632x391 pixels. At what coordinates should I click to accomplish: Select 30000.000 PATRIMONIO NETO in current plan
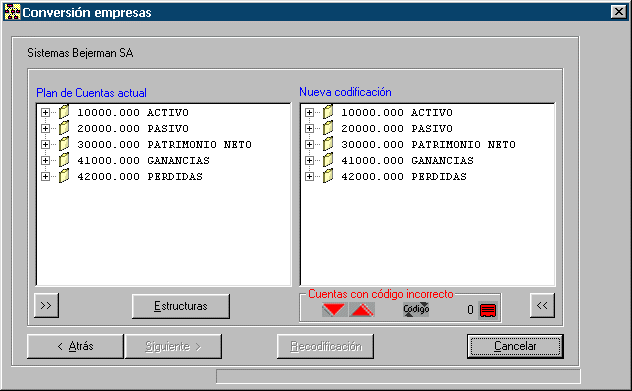coord(164,144)
